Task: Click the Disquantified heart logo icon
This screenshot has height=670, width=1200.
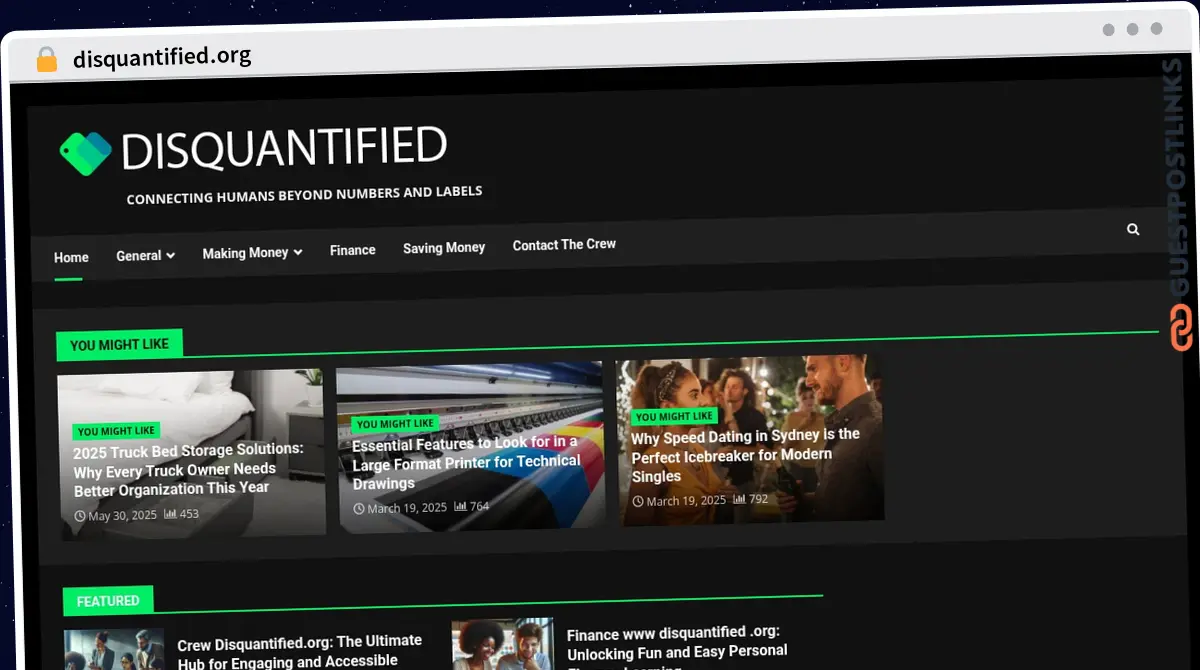Action: point(85,153)
